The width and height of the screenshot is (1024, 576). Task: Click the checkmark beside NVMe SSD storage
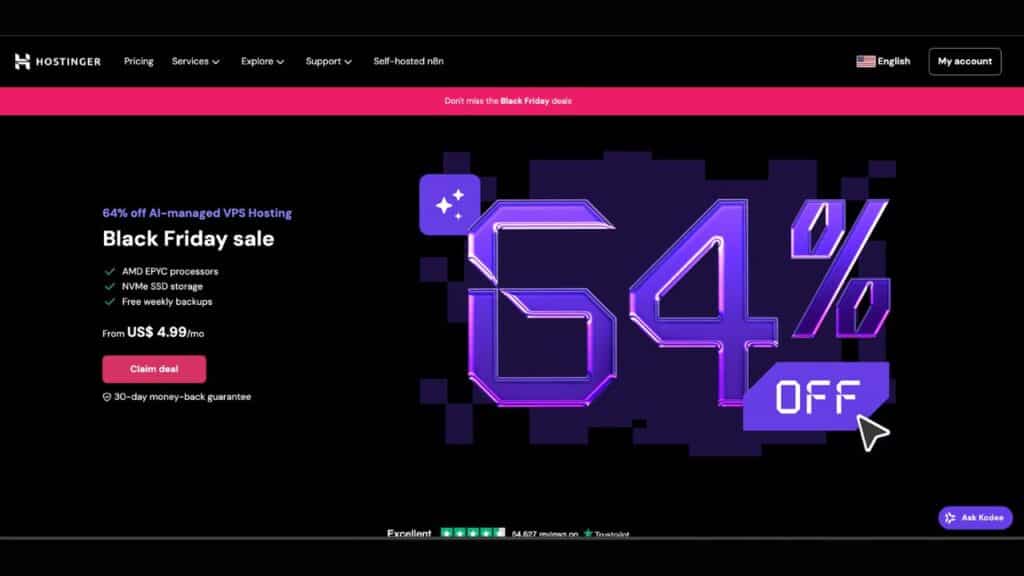point(109,286)
